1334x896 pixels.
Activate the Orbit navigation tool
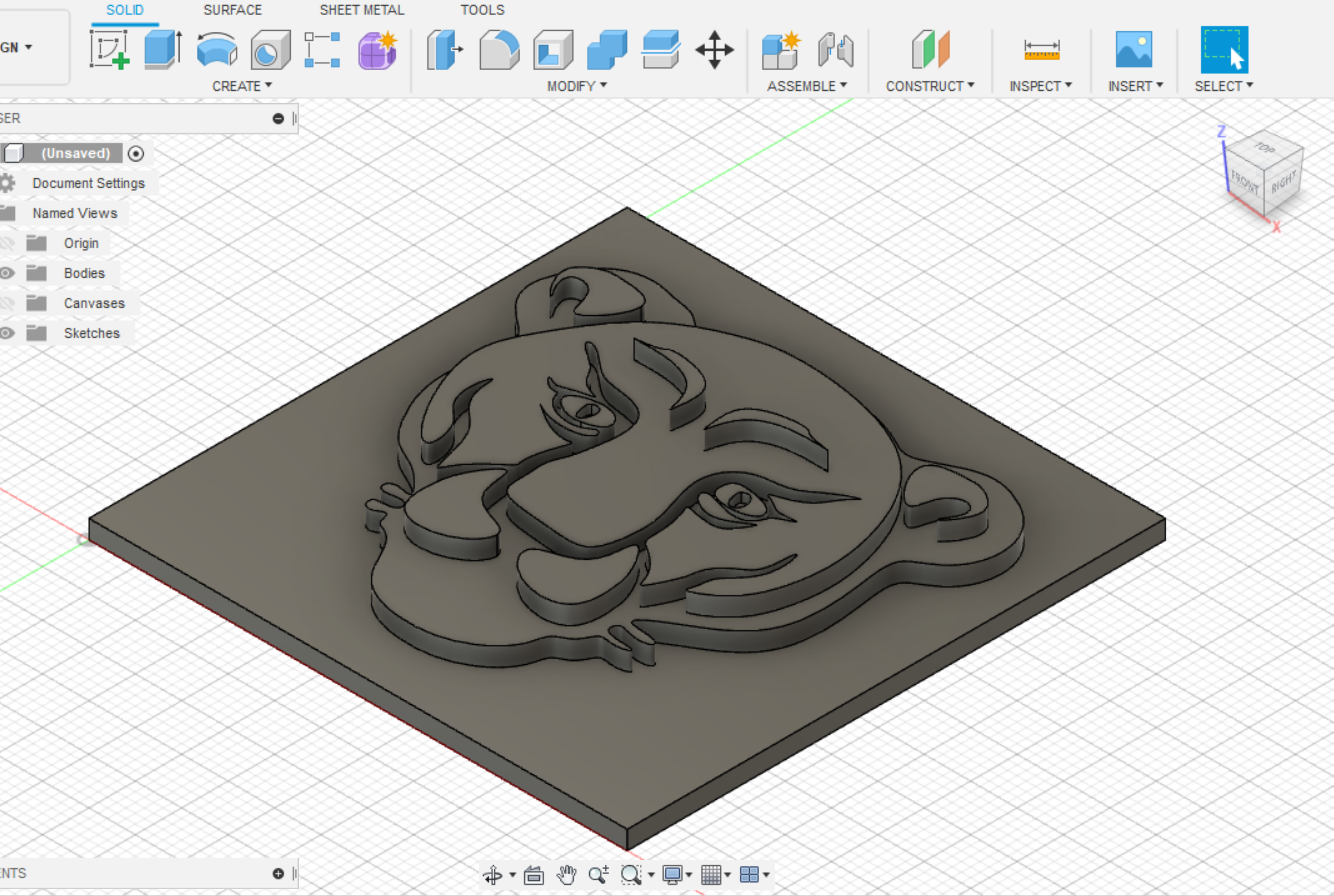(x=492, y=875)
